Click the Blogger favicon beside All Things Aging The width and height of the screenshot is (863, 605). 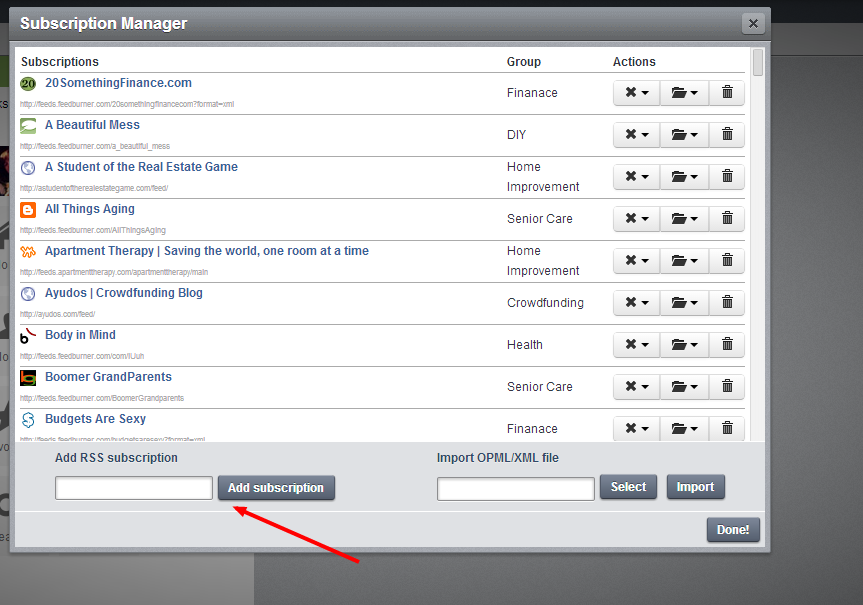click(x=28, y=210)
